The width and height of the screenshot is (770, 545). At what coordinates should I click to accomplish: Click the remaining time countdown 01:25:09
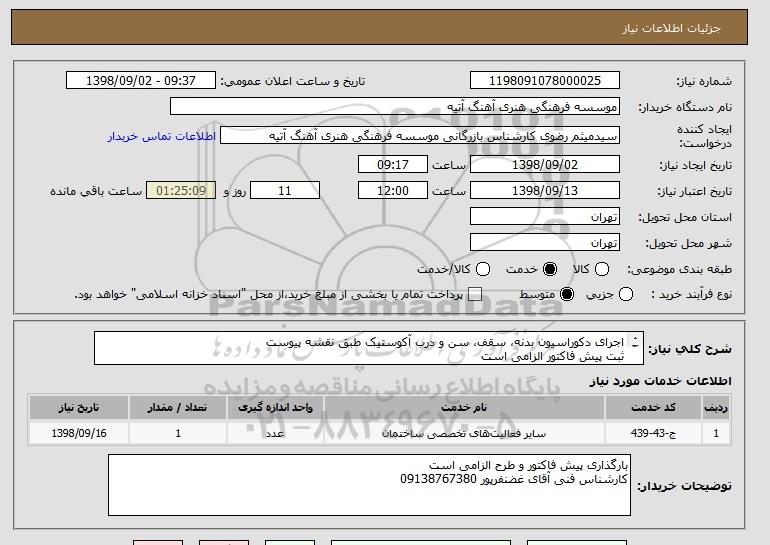tap(181, 191)
